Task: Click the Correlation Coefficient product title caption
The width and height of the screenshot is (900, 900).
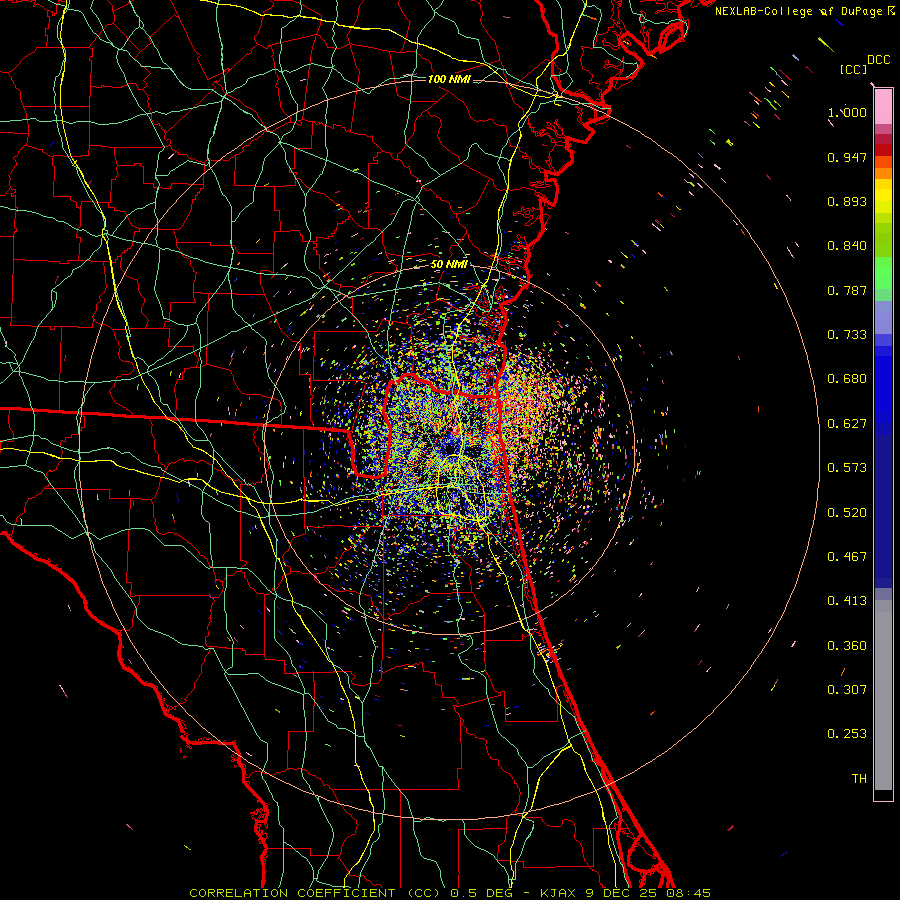Action: pyautogui.click(x=450, y=893)
